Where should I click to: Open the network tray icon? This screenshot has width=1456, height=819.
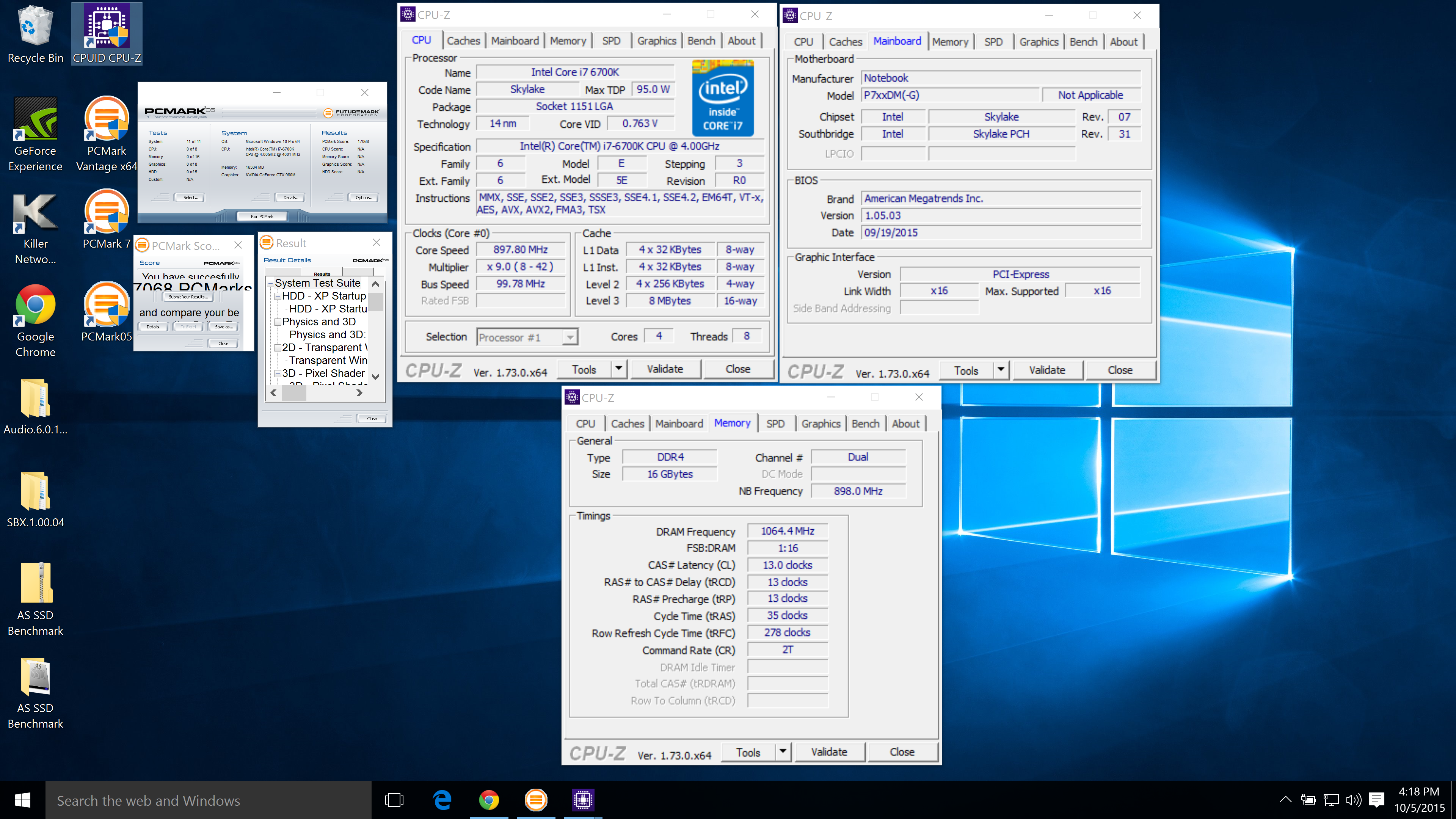tap(1331, 800)
